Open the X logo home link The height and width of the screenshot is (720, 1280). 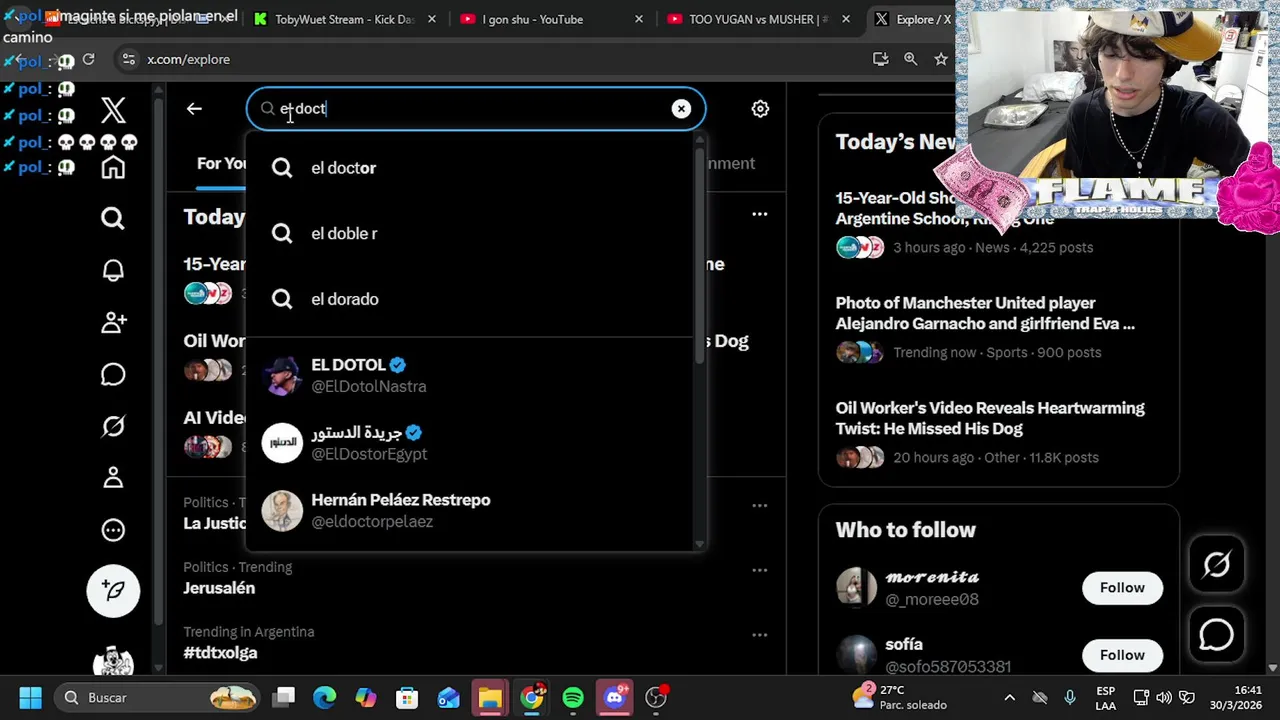coord(113,110)
